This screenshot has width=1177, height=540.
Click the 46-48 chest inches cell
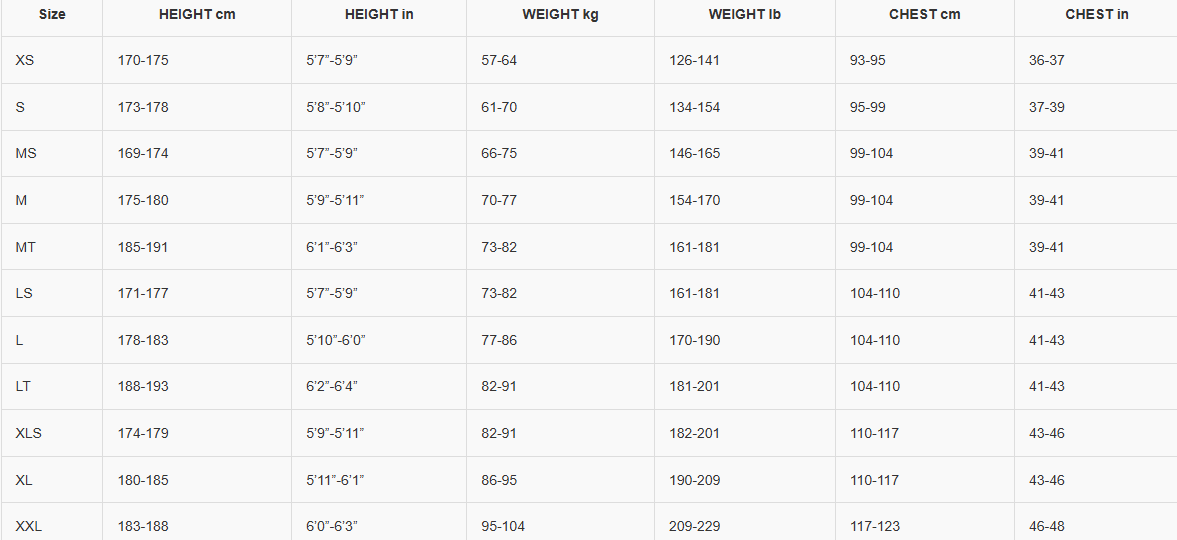(x=1047, y=526)
